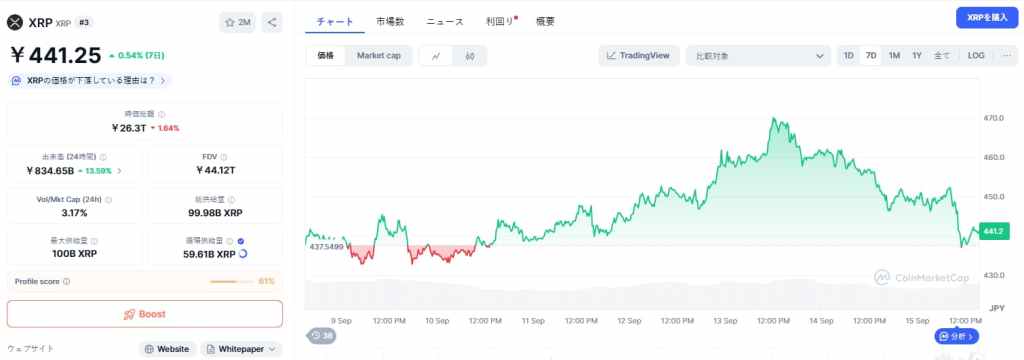Select the 価格 chart mode toggle
The height and width of the screenshot is (360, 1024).
coord(326,56)
